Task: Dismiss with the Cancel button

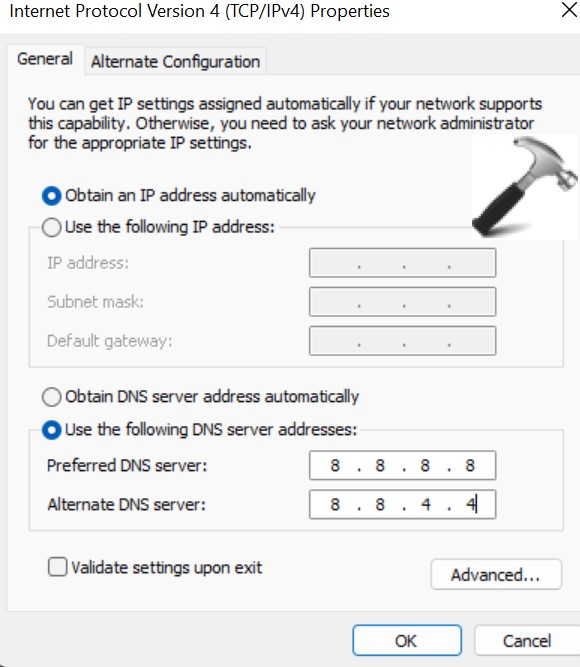Action: (527, 640)
